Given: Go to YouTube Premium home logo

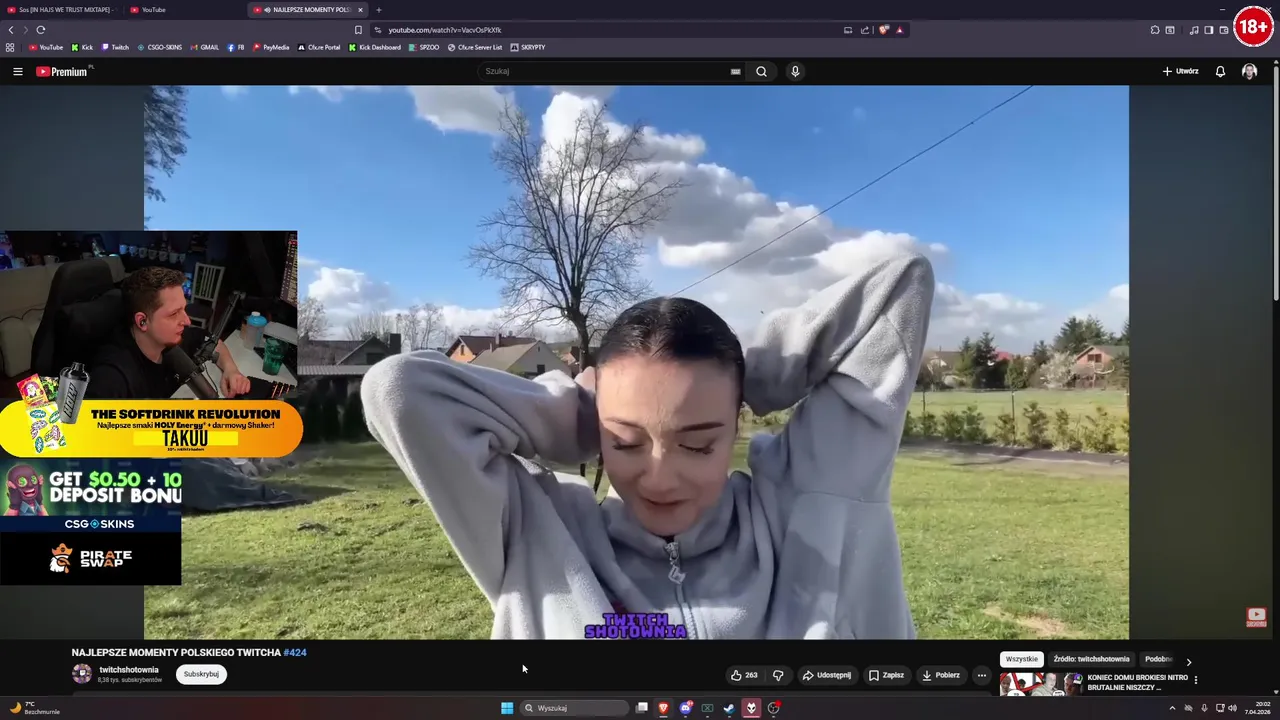Looking at the screenshot, I should [x=62, y=71].
